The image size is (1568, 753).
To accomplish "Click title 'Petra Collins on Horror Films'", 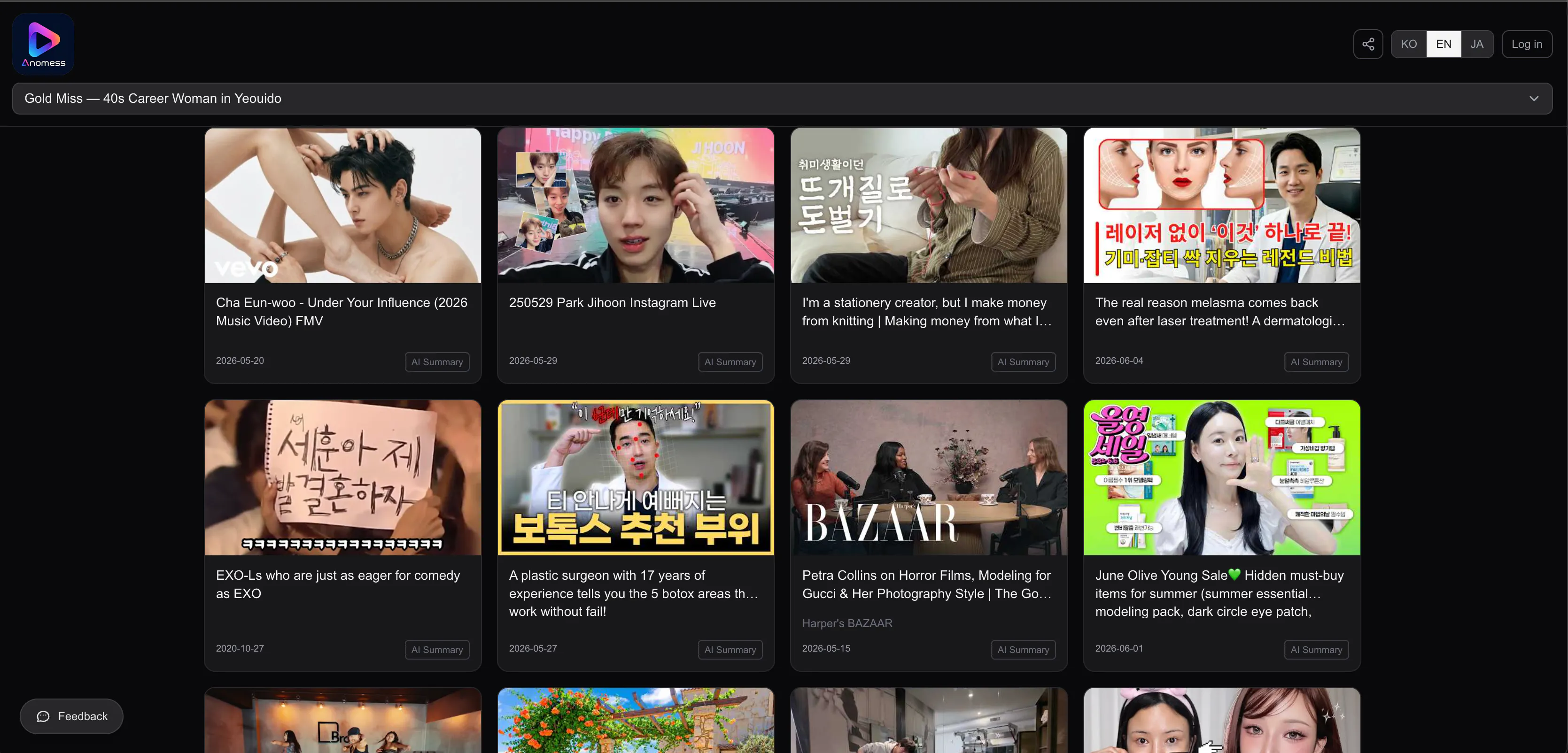I will [x=926, y=584].
